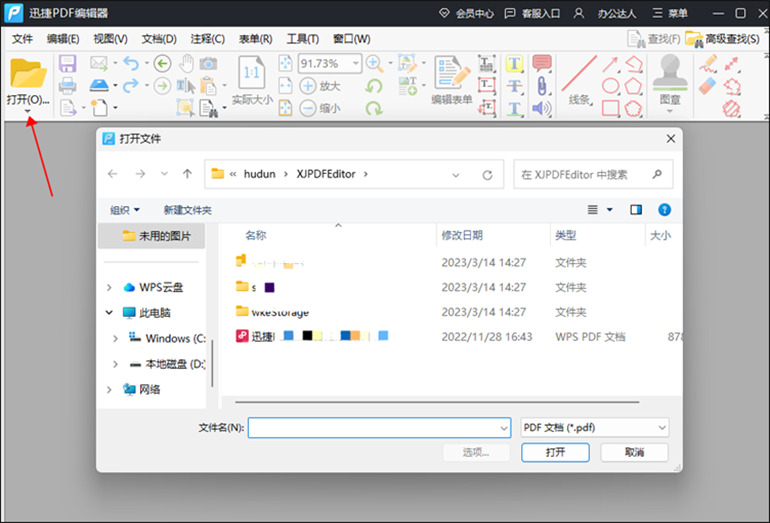Screen dimensions: 770x523
Task: Click the Edit form (编辑表单) icon
Action: [x=451, y=72]
